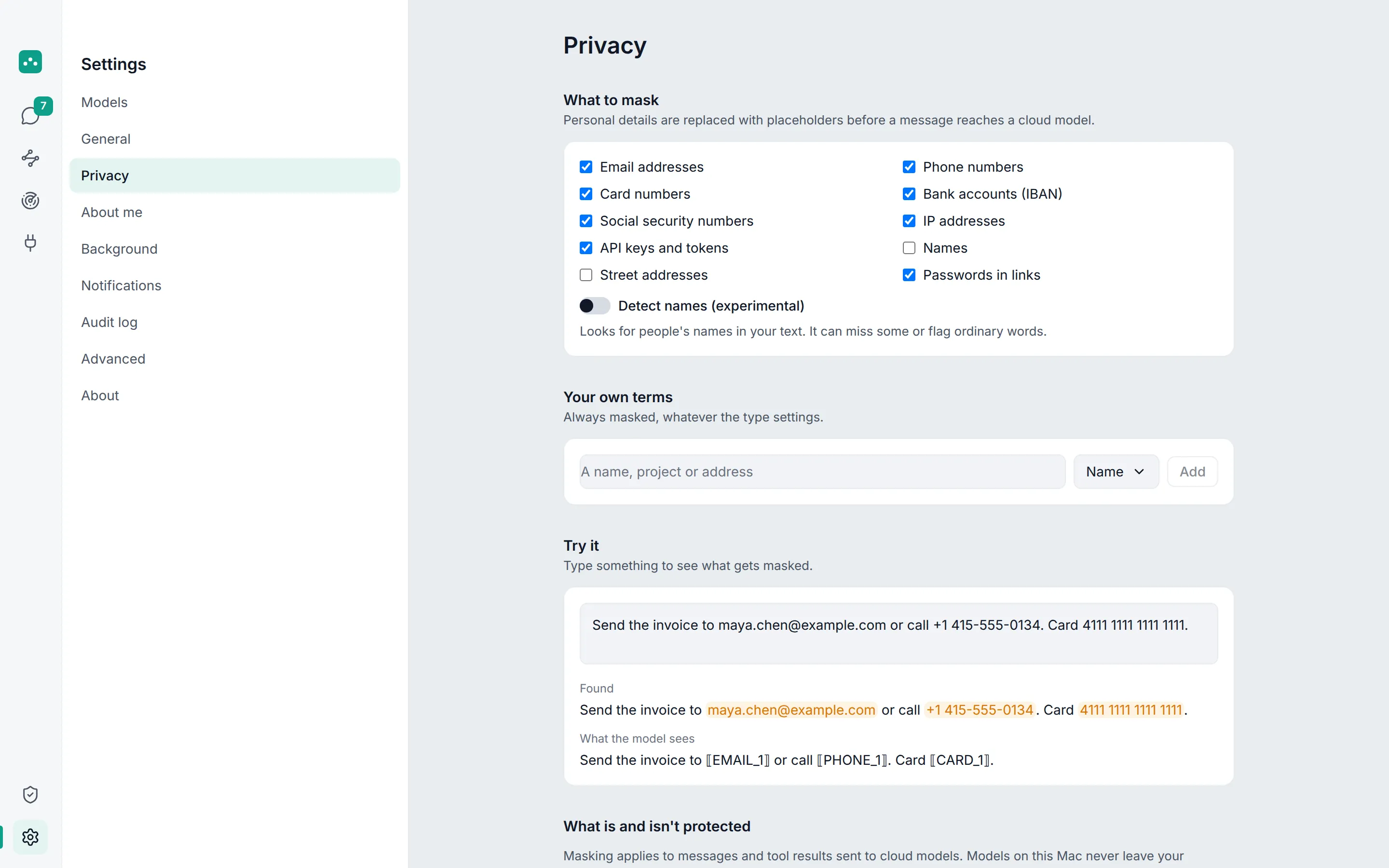Enable Street addresses masking
Image resolution: width=1389 pixels, height=868 pixels.
pyautogui.click(x=586, y=275)
